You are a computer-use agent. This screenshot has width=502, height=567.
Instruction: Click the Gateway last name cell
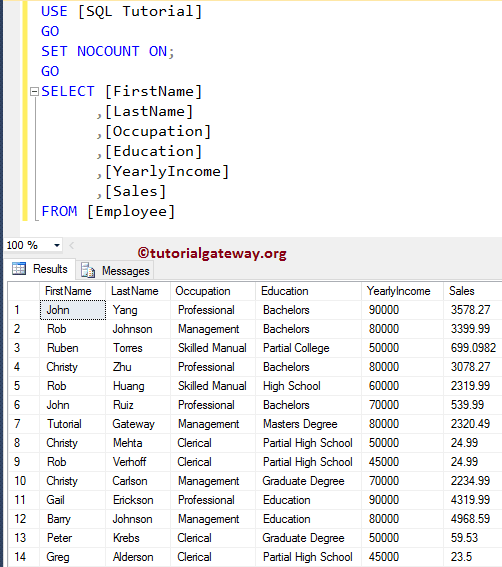coord(138,424)
